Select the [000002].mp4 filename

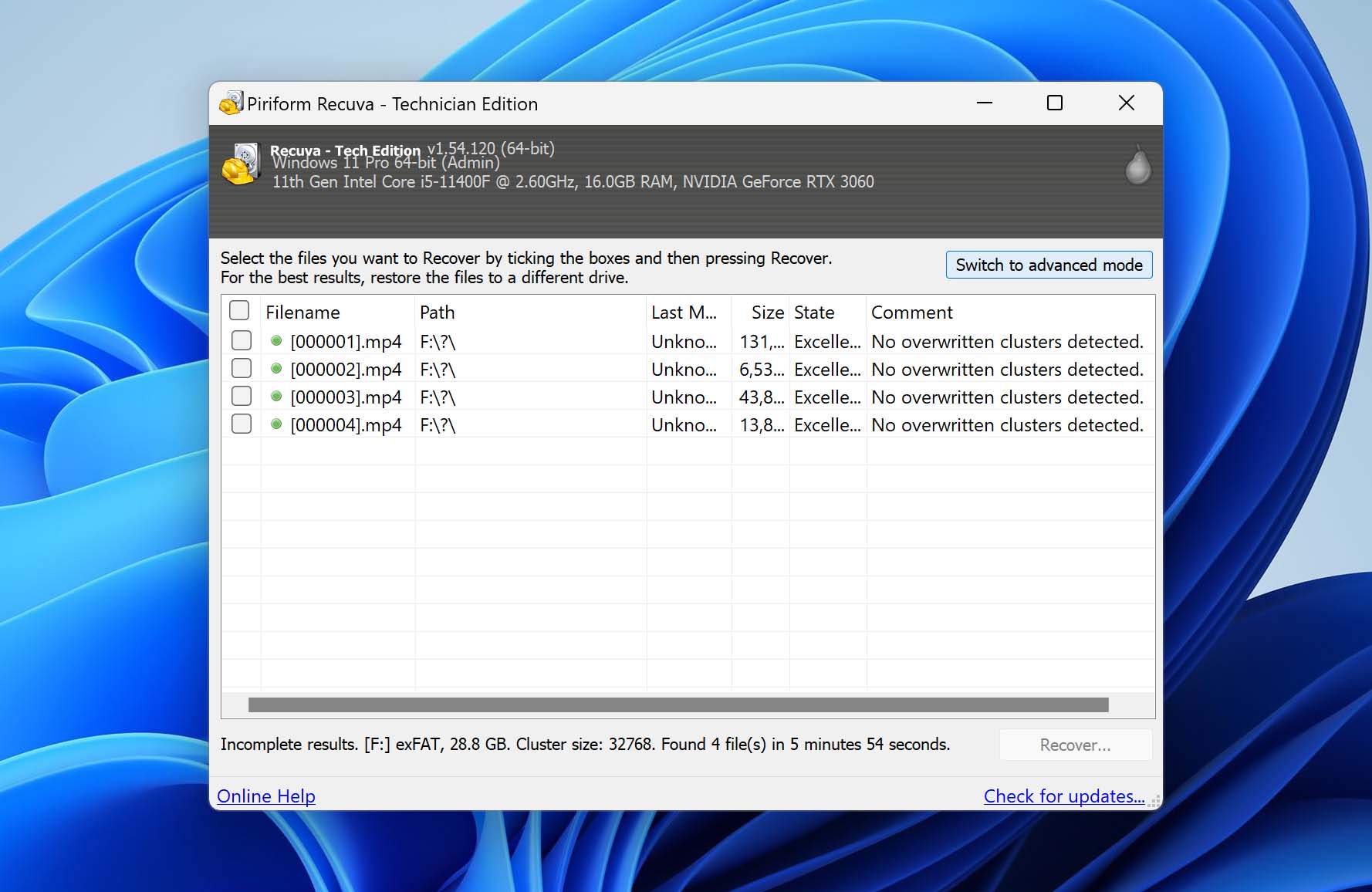(x=346, y=369)
